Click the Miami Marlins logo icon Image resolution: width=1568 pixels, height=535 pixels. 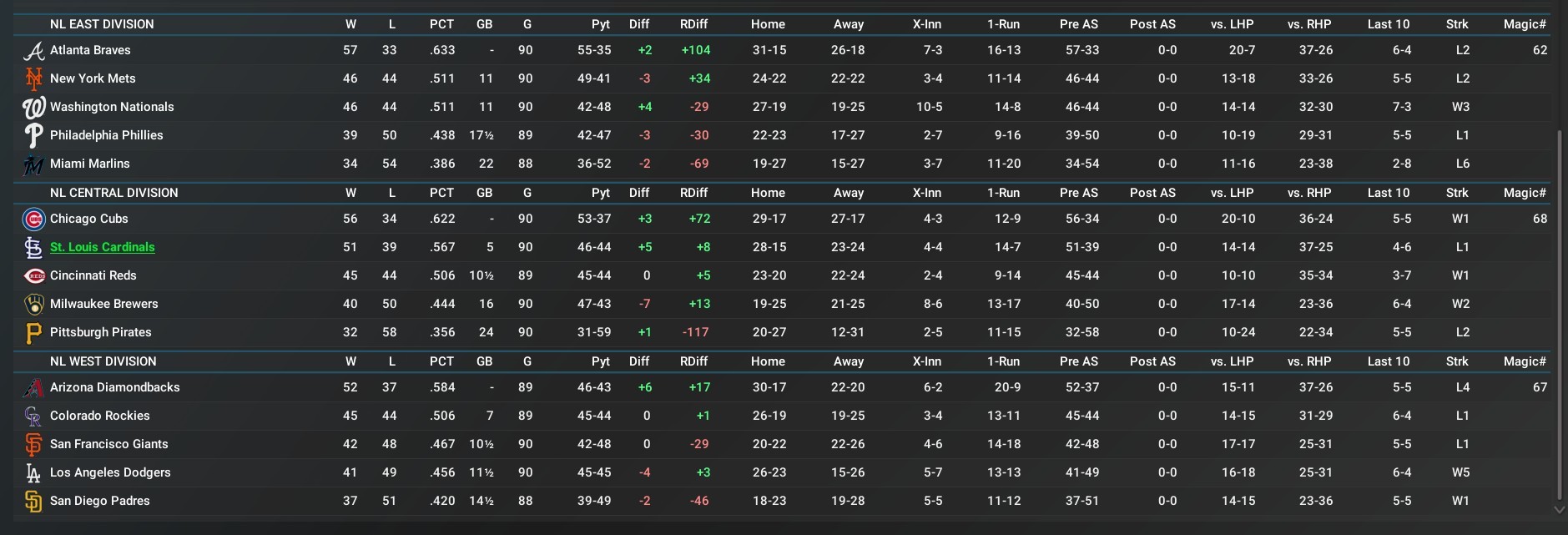[x=33, y=164]
